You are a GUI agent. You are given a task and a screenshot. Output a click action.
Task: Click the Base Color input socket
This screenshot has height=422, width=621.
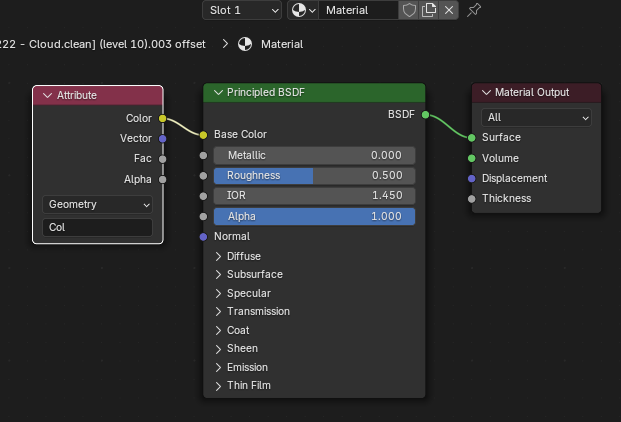coord(203,135)
